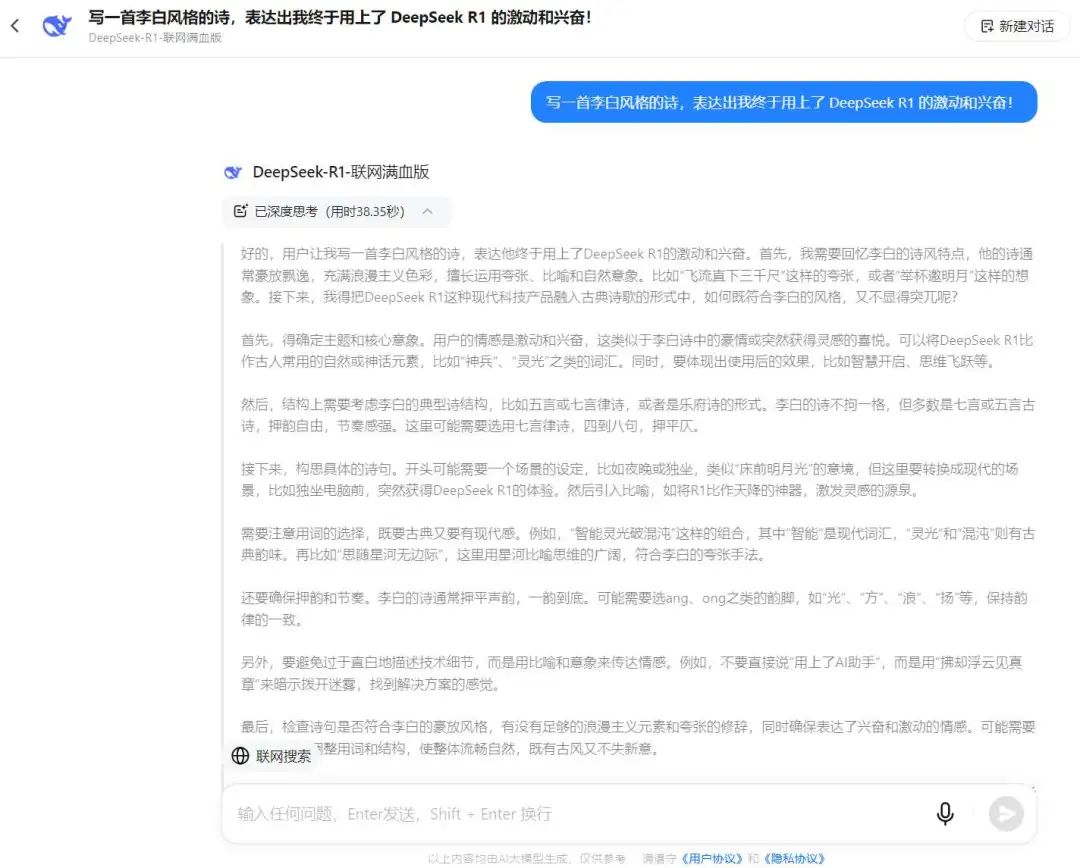Click the deep-thinking icon before 已深度思考

[x=239, y=212]
